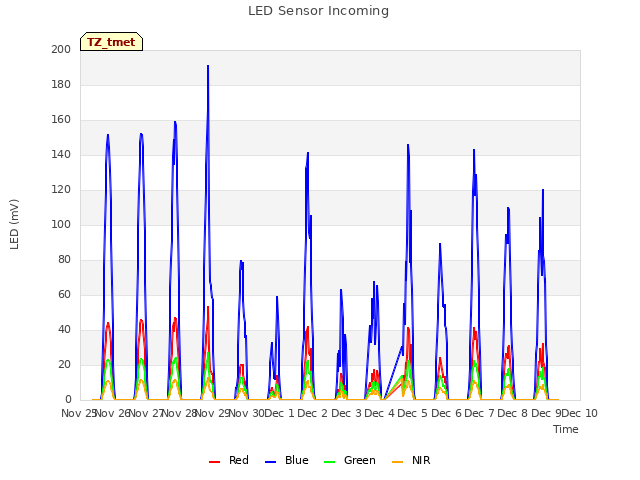The image size is (640, 480).
Task: Click the y-axis tick value 40
Action: pyautogui.click(x=64, y=330)
